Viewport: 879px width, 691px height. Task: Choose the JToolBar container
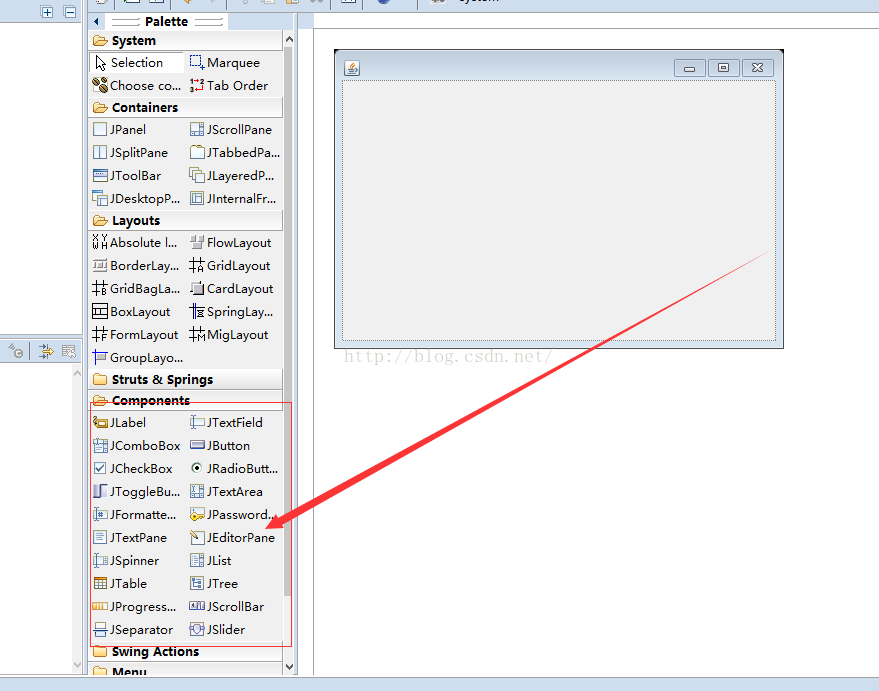pos(127,175)
